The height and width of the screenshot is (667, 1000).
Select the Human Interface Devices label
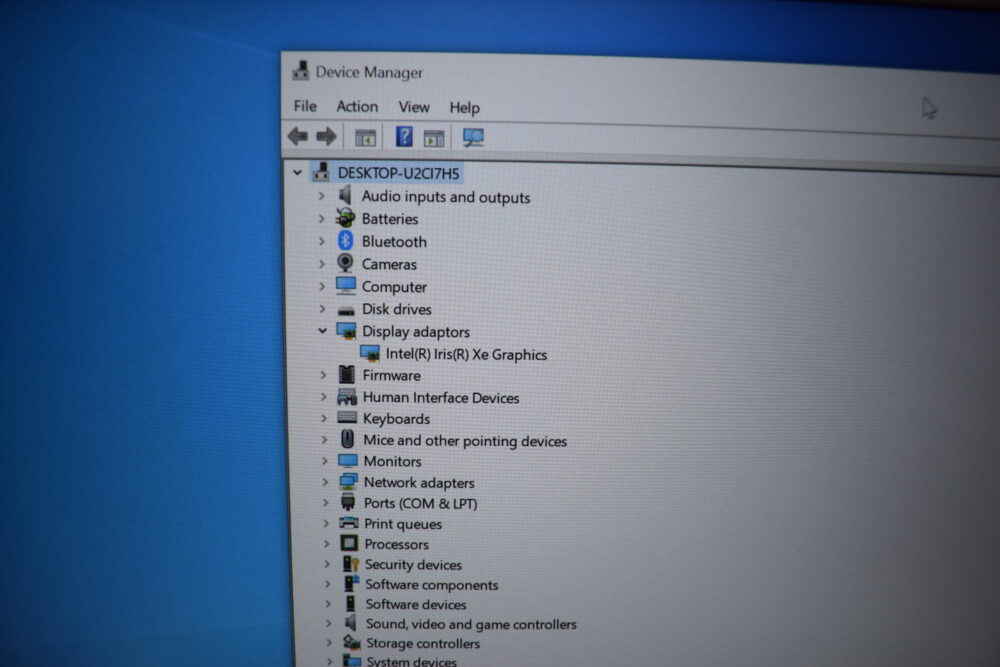[441, 397]
